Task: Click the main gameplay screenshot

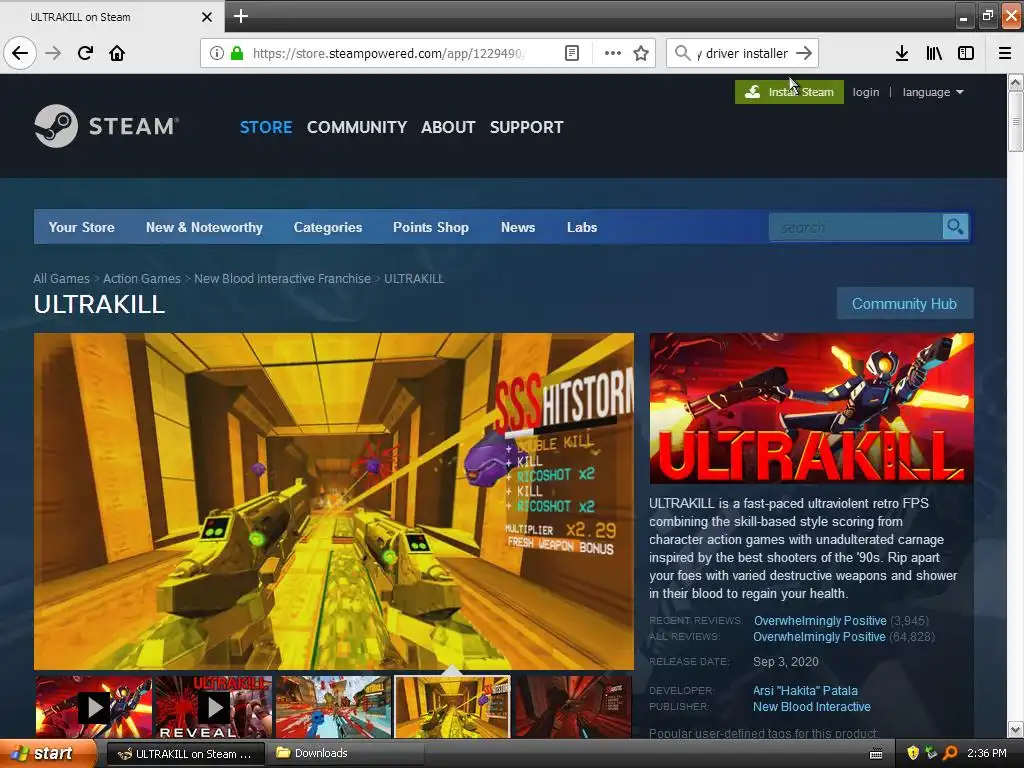Action: 334,502
